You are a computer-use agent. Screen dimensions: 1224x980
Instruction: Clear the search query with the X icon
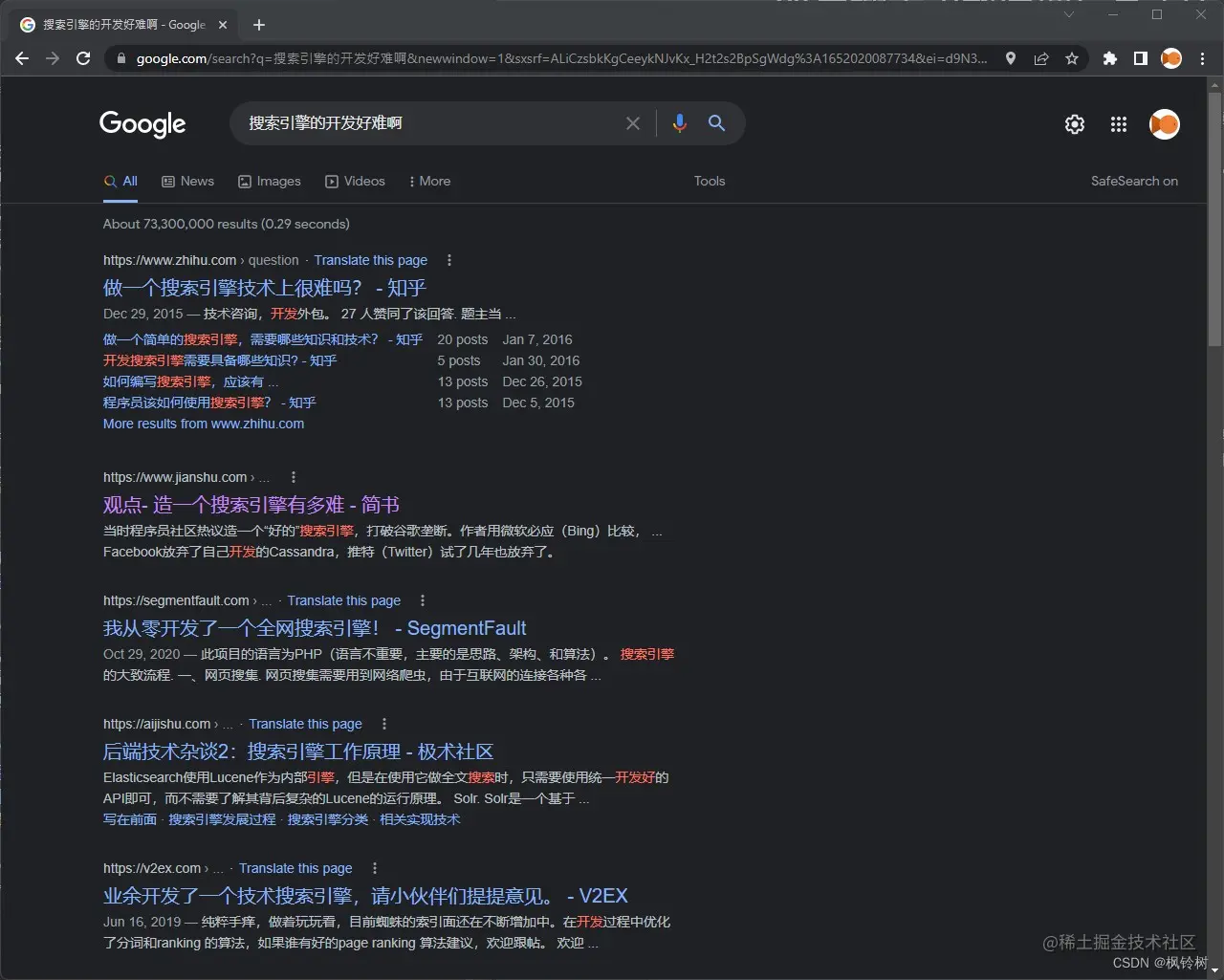[633, 123]
